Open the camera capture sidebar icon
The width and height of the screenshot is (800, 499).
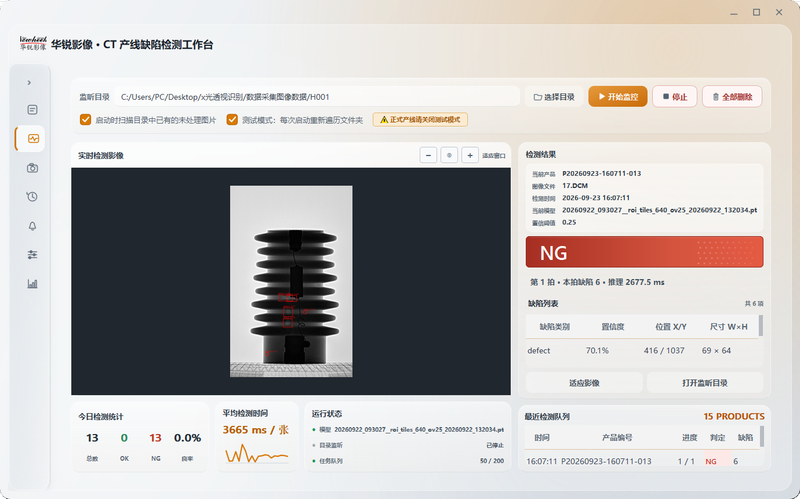(32, 168)
